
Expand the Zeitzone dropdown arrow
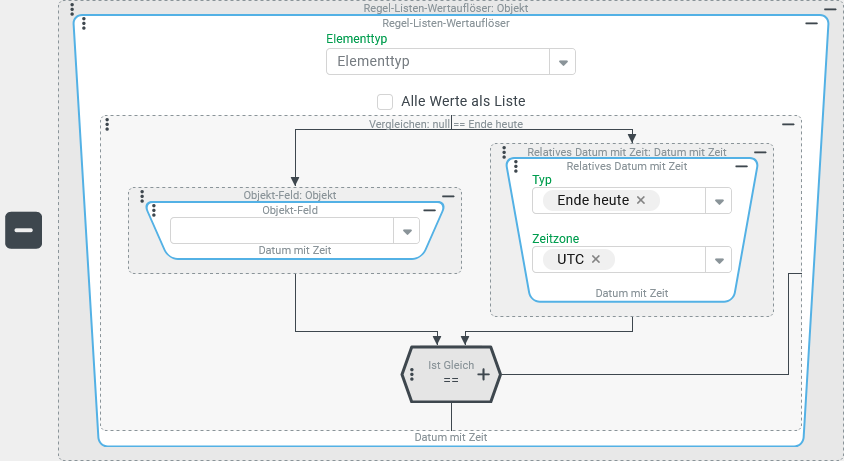(719, 260)
